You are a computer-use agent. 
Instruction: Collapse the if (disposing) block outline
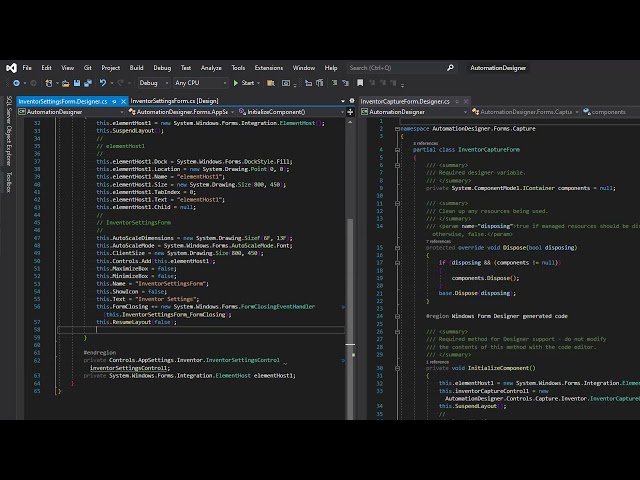[x=397, y=263]
